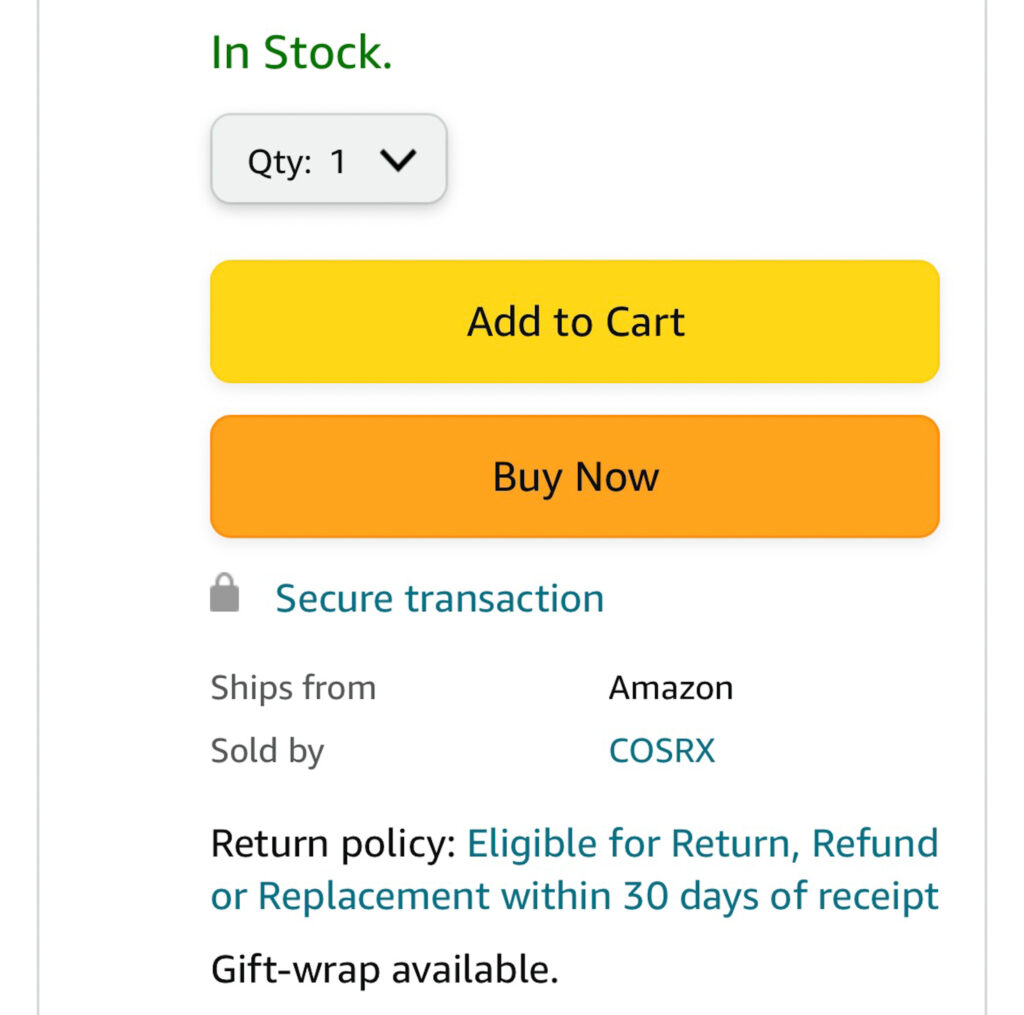Click the Gift-wrap available text

384,968
